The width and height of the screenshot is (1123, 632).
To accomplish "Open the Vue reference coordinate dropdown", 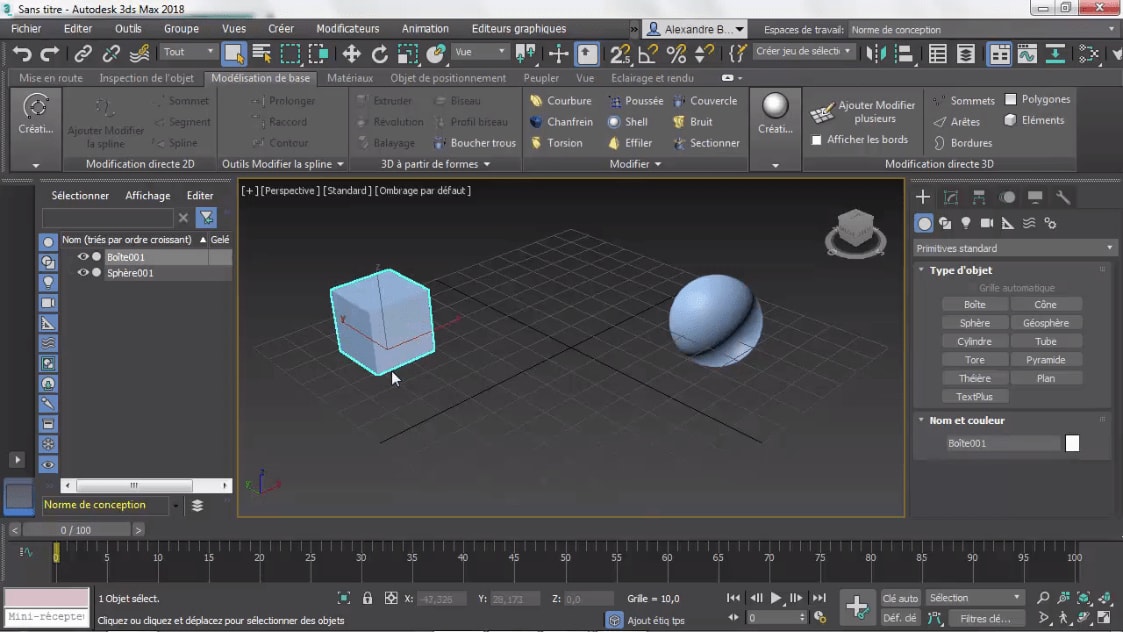I will 479,52.
